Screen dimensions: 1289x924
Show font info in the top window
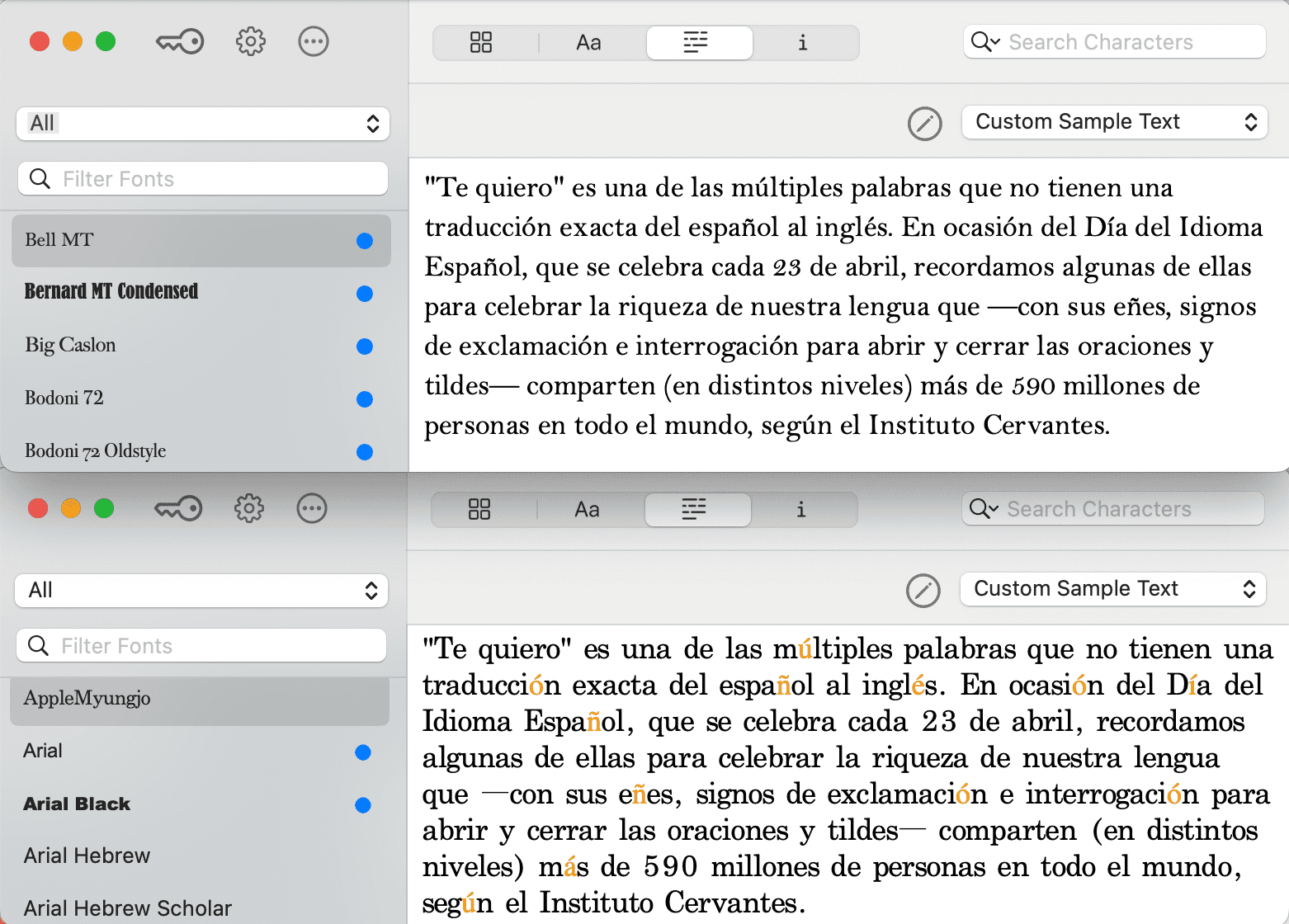[x=803, y=42]
